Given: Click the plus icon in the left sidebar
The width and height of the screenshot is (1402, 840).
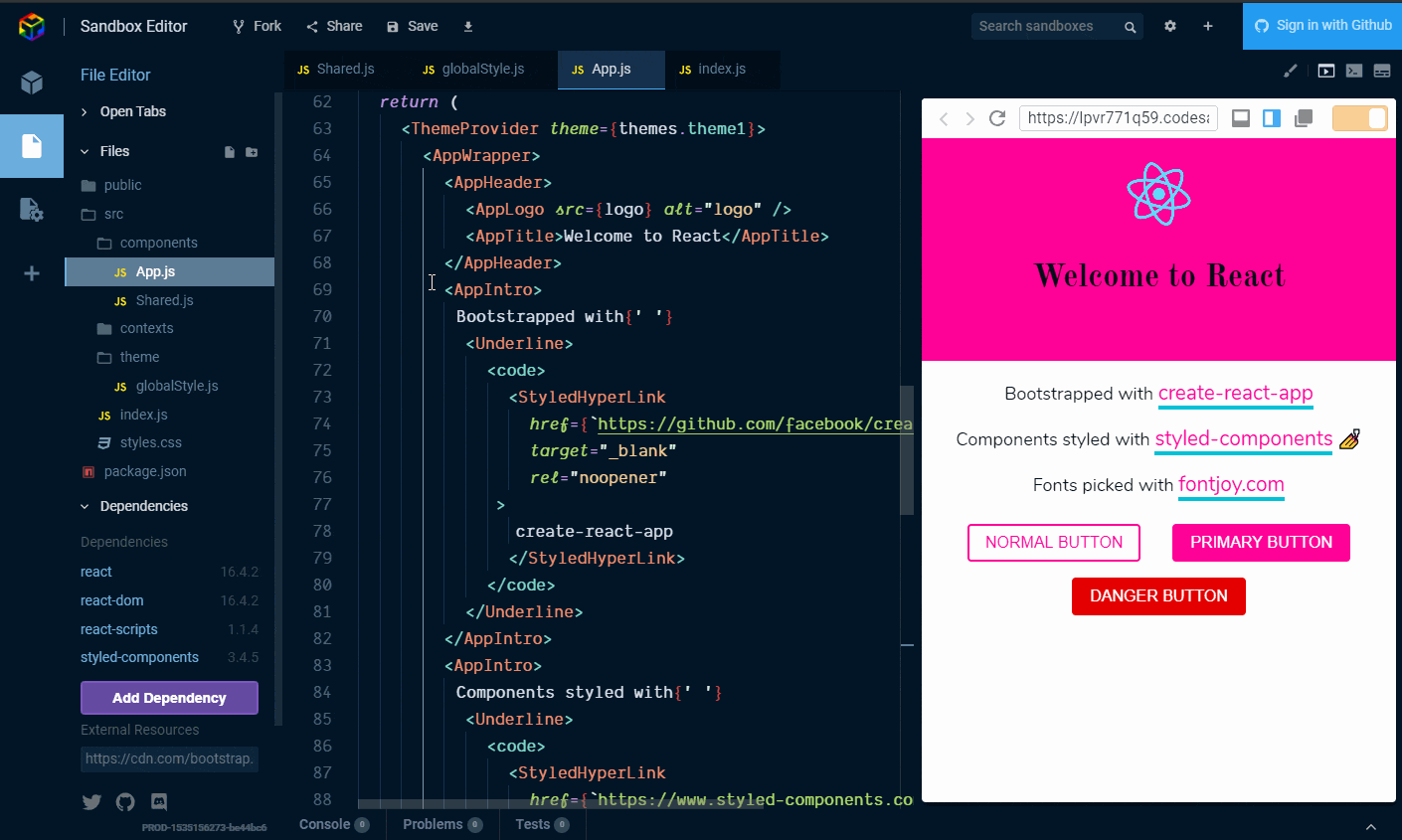Looking at the screenshot, I should [x=32, y=273].
